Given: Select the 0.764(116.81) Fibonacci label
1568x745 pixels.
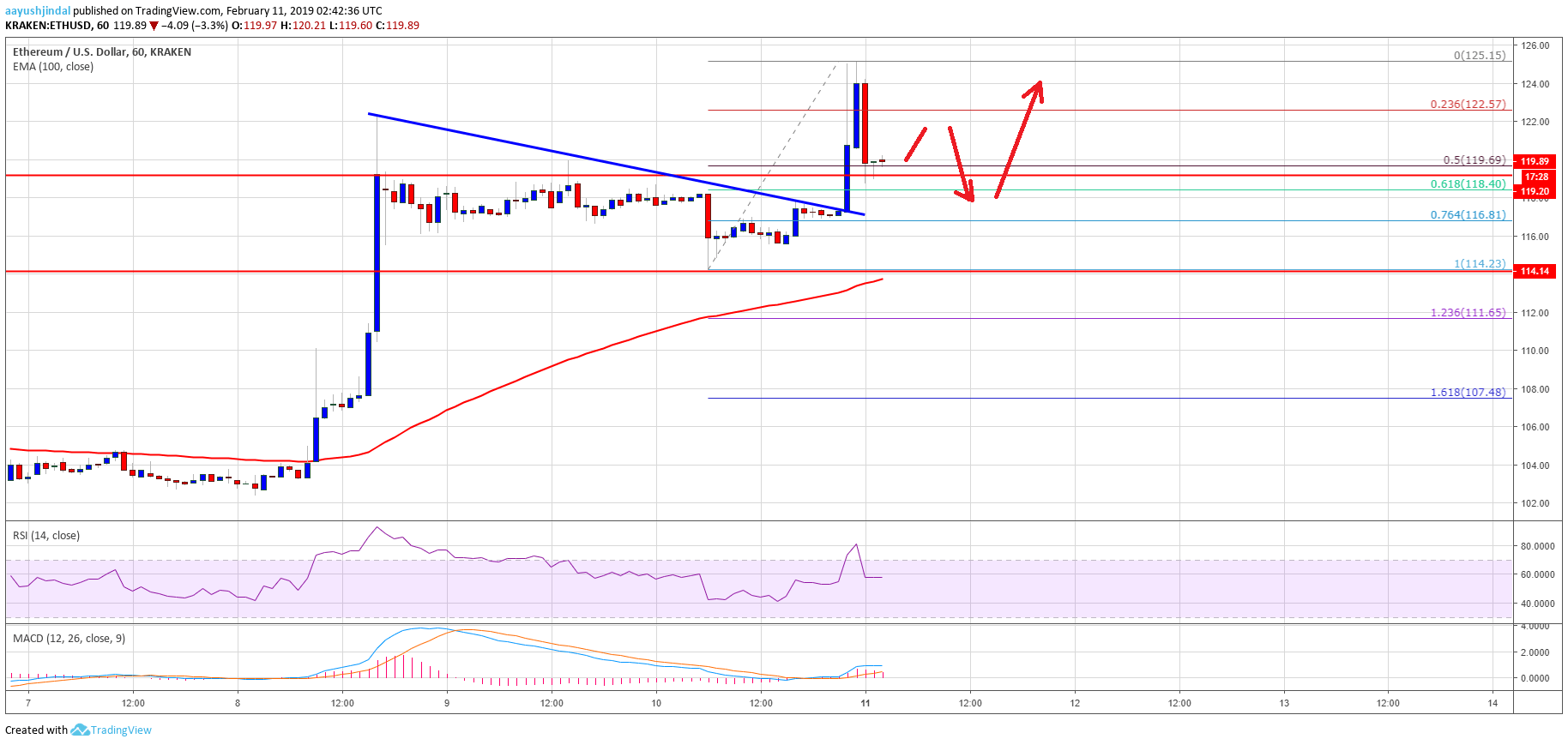Looking at the screenshot, I should [x=1468, y=215].
